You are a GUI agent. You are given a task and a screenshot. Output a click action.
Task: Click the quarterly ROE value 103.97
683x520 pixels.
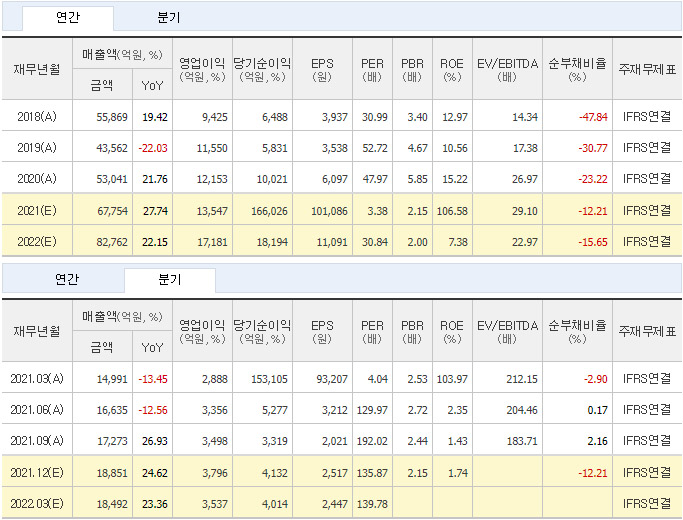[452, 379]
